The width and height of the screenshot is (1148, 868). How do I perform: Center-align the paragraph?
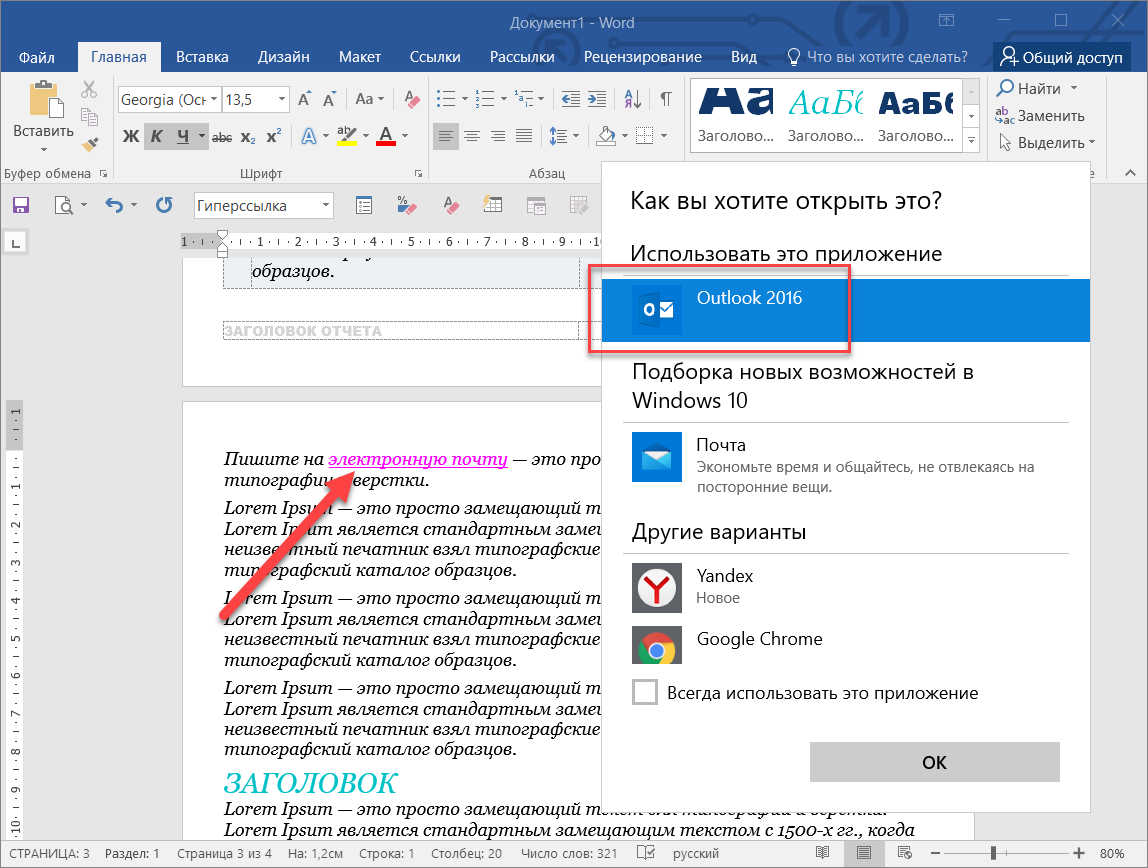[x=472, y=136]
